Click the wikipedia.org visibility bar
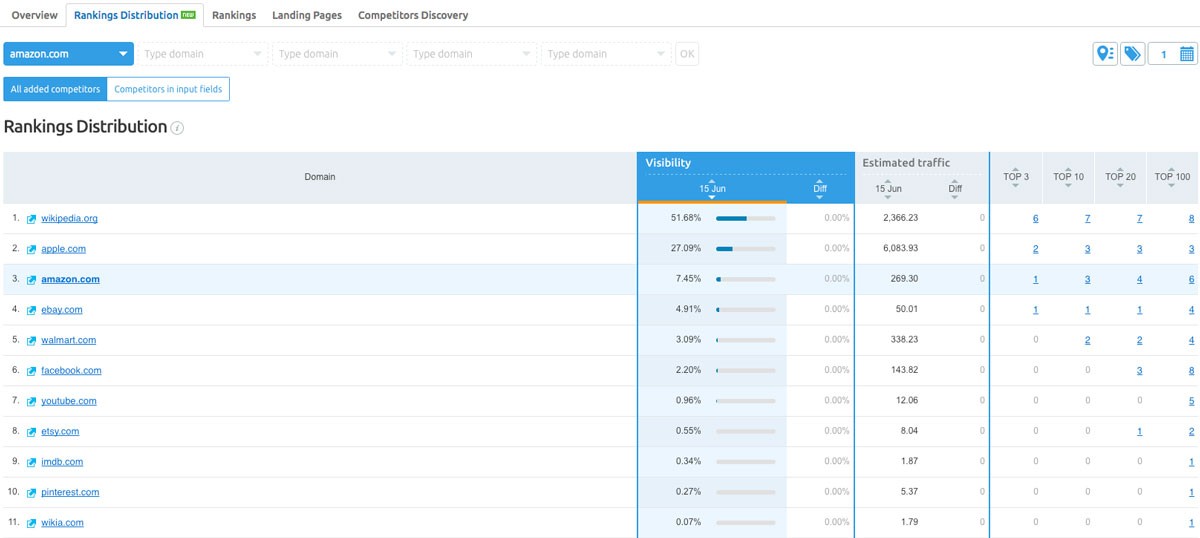Viewport: 1200px width, 538px height. coord(745,218)
